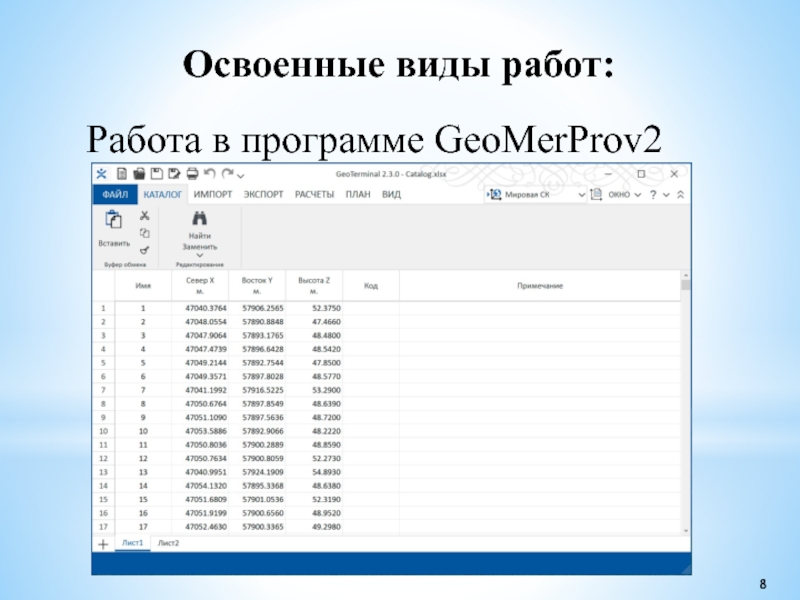800x600 pixels.
Task: Switch to the КАТАЛОГ ribbon tab
Action: [163, 195]
